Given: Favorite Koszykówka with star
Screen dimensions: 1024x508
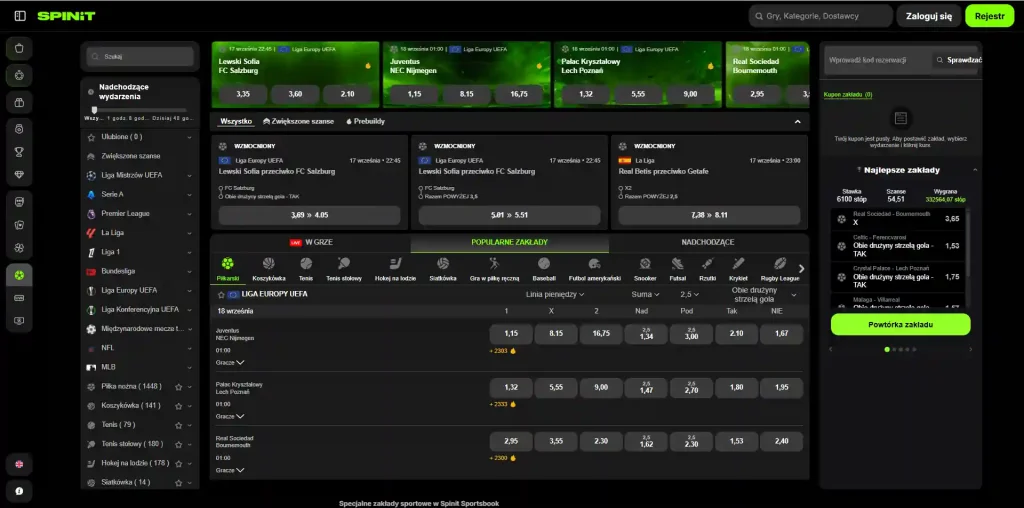Looking at the screenshot, I should pyautogui.click(x=178, y=405).
